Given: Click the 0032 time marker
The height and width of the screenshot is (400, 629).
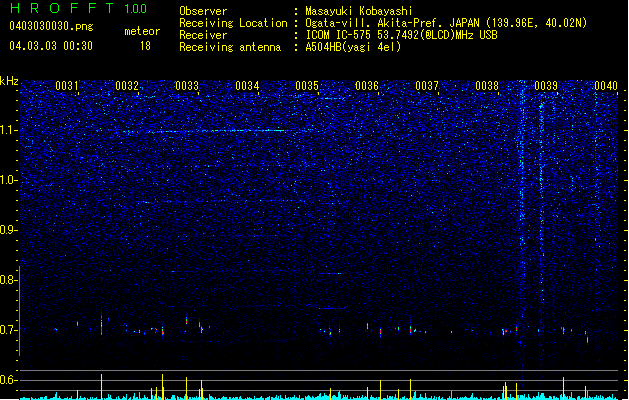Looking at the screenshot, I should (127, 86).
